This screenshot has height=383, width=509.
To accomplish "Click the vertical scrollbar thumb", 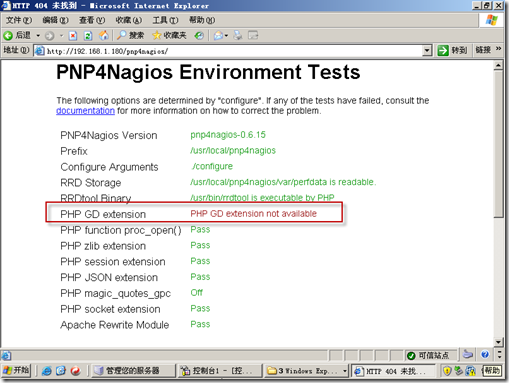I will point(498,144).
